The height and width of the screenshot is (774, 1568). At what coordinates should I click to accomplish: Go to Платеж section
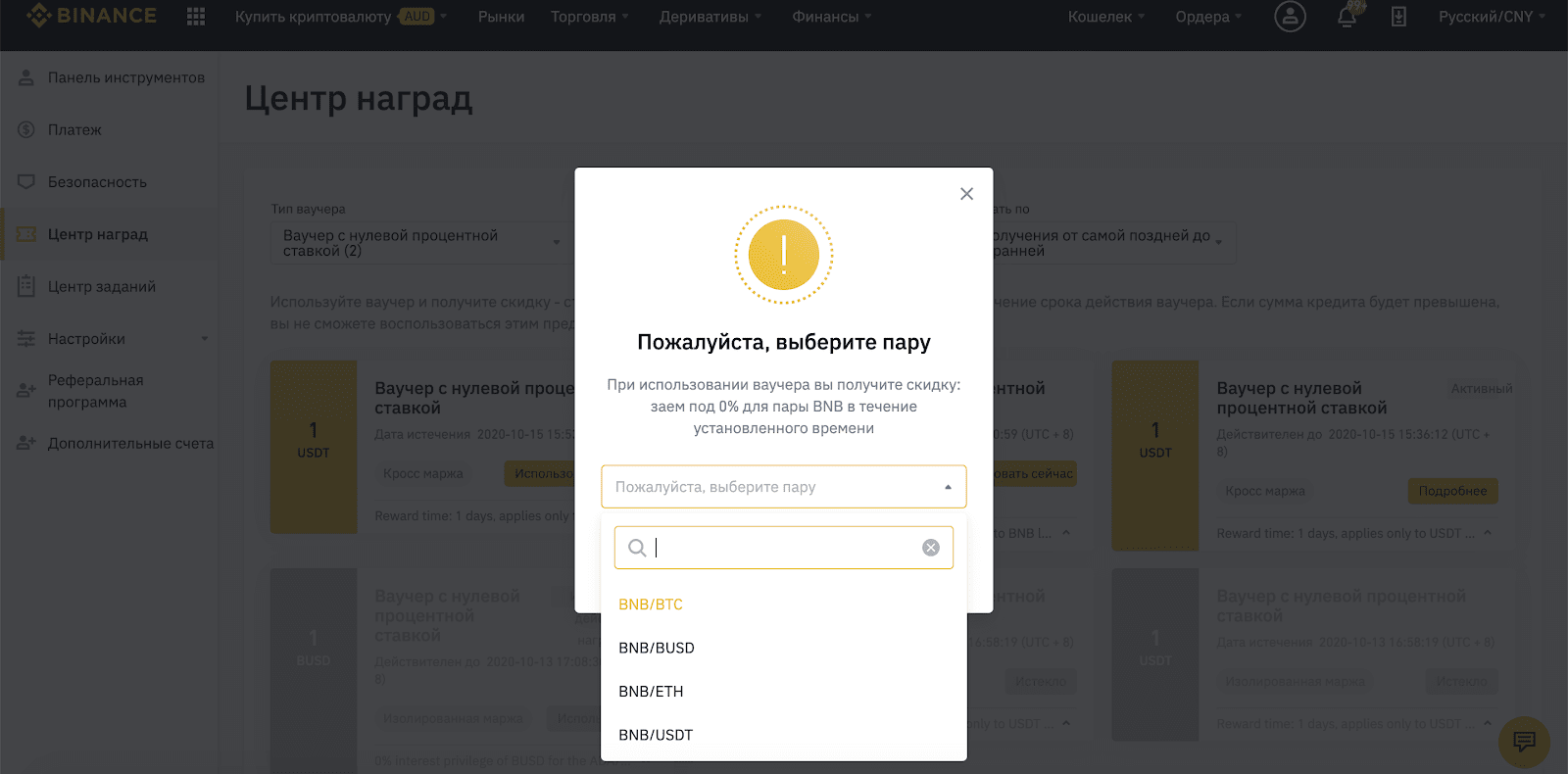[74, 129]
